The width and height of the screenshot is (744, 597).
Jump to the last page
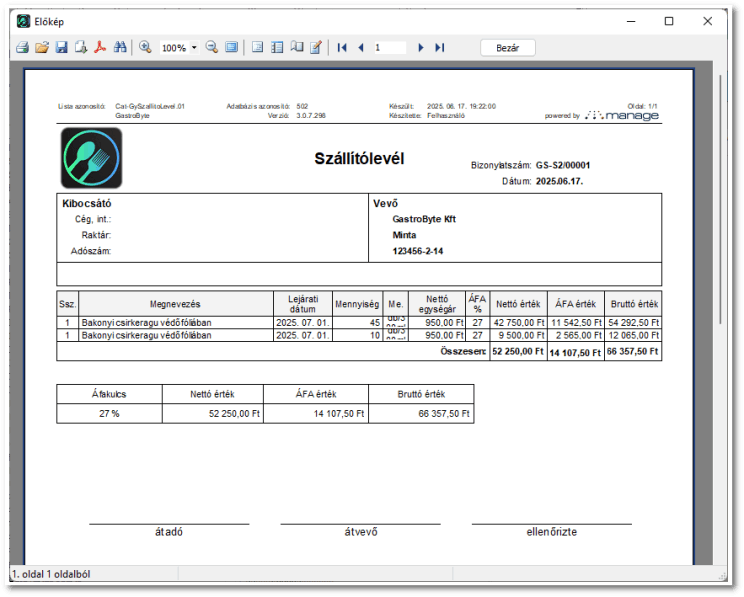pyautogui.click(x=439, y=47)
